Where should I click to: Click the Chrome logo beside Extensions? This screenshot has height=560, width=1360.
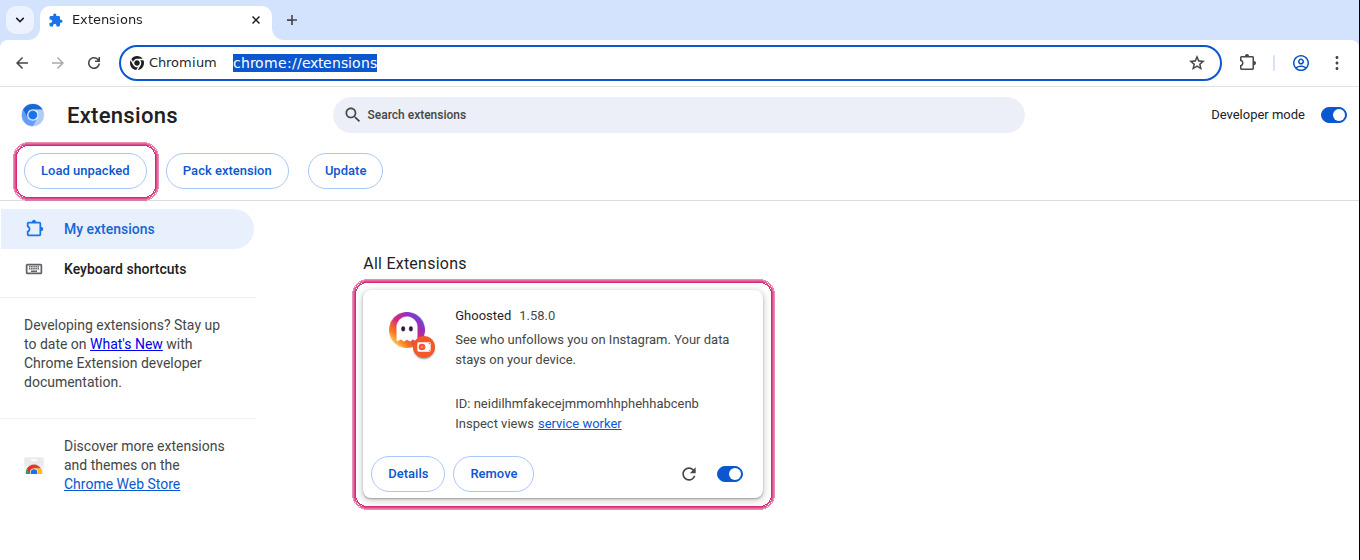(x=33, y=115)
